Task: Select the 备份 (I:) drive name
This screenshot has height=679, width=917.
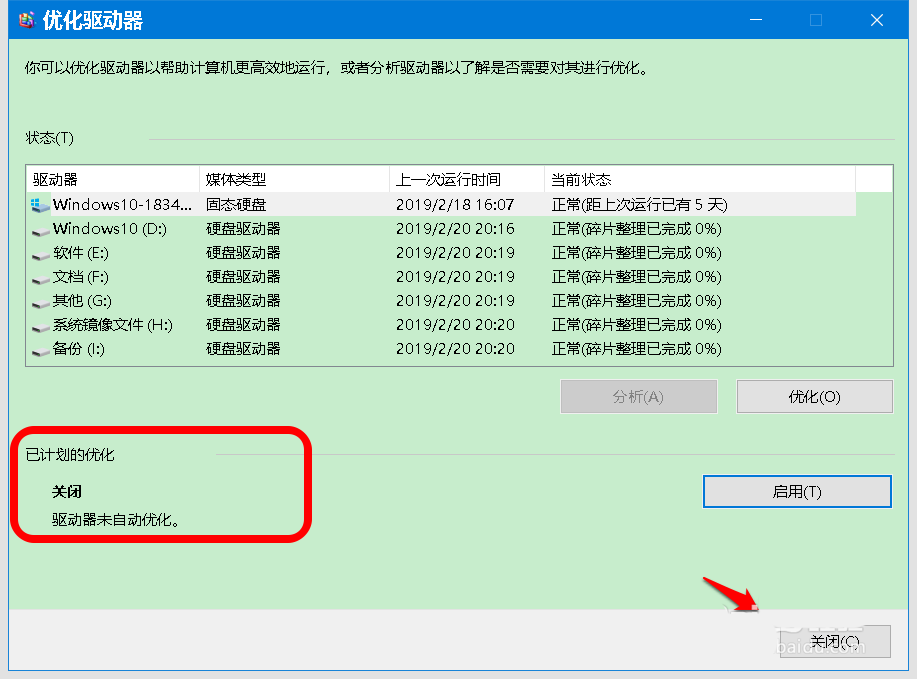Action: click(x=78, y=349)
